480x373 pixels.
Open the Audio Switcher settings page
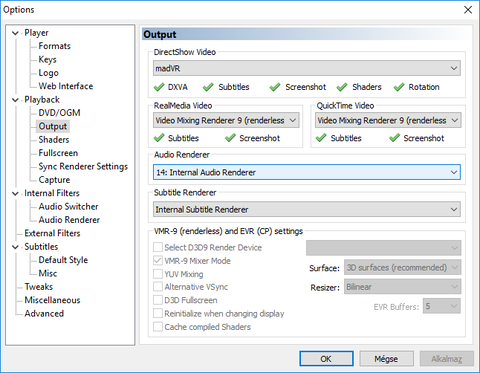68,207
